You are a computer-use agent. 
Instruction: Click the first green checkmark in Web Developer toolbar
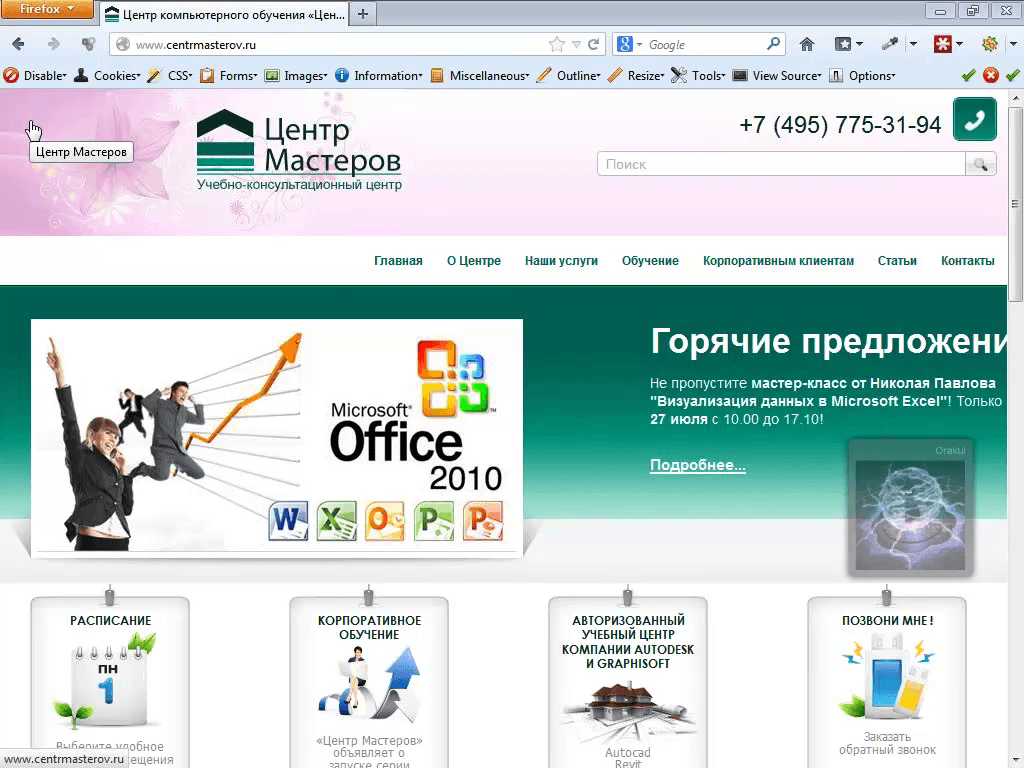(968, 76)
